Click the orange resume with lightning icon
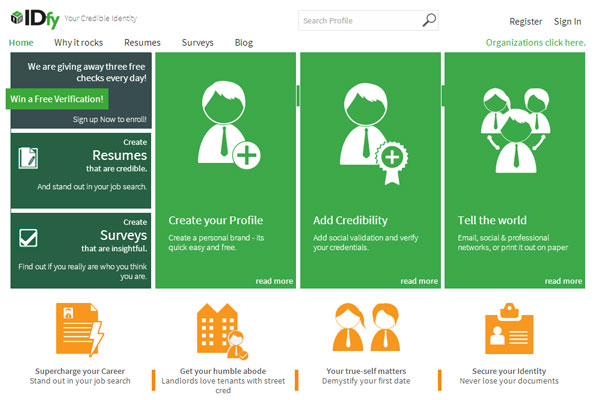Screen dimensions: 600x400 [80, 330]
